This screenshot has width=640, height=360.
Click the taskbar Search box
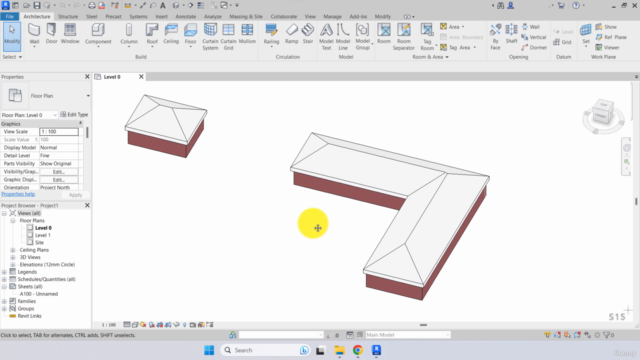[x=264, y=350]
